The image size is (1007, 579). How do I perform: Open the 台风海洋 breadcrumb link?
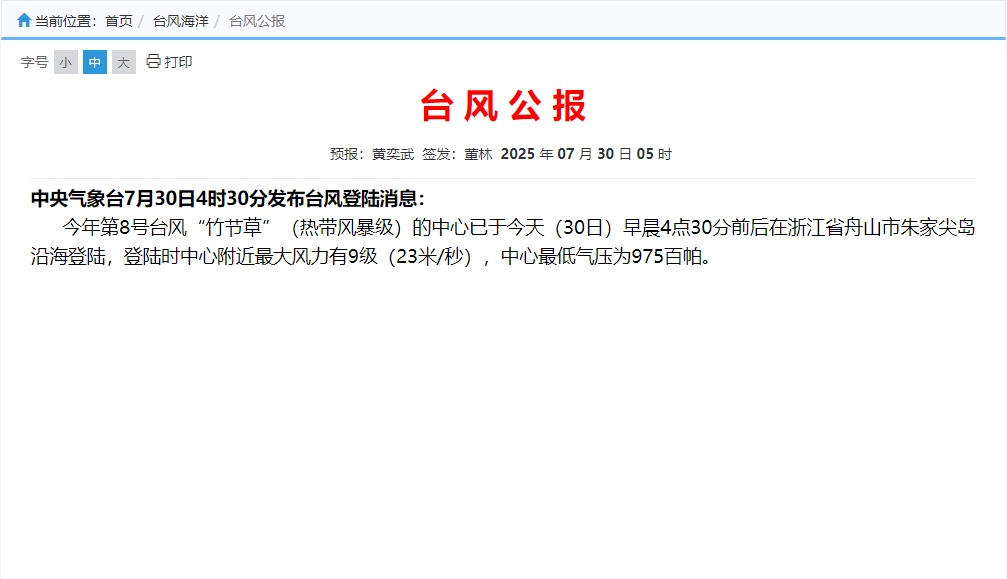(x=182, y=20)
